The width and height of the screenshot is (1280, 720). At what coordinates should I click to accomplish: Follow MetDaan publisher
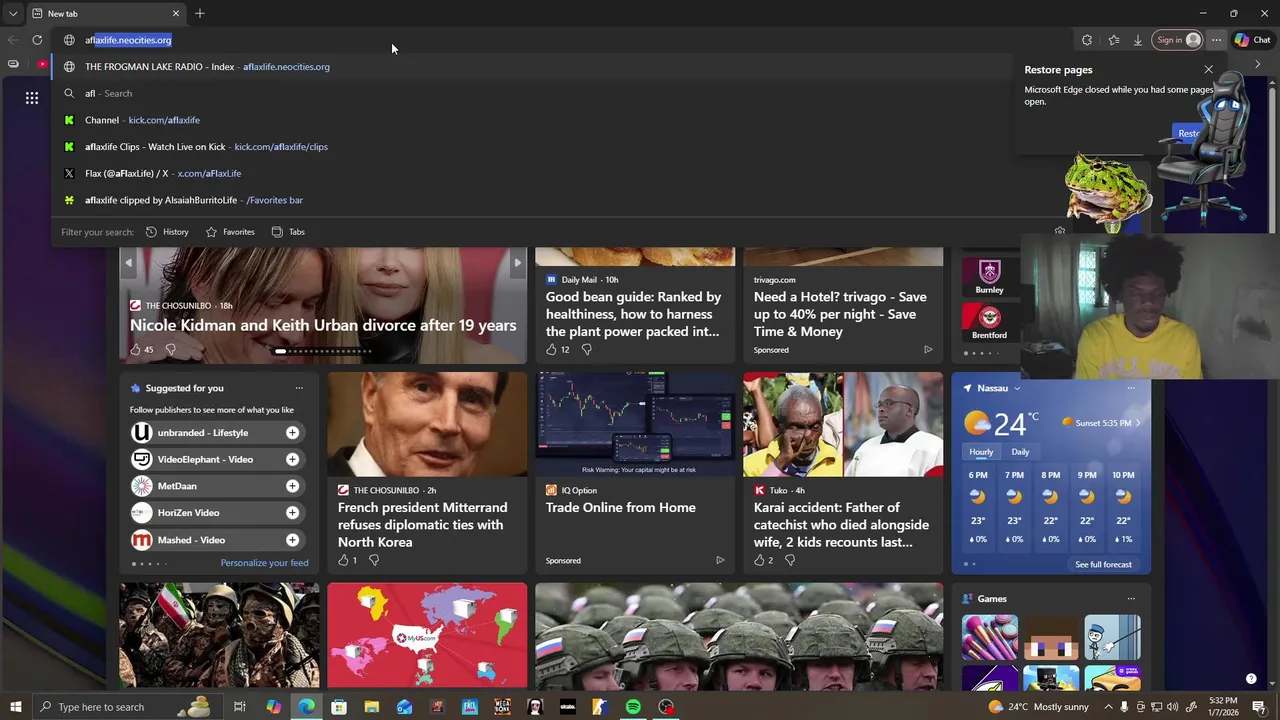[x=292, y=486]
